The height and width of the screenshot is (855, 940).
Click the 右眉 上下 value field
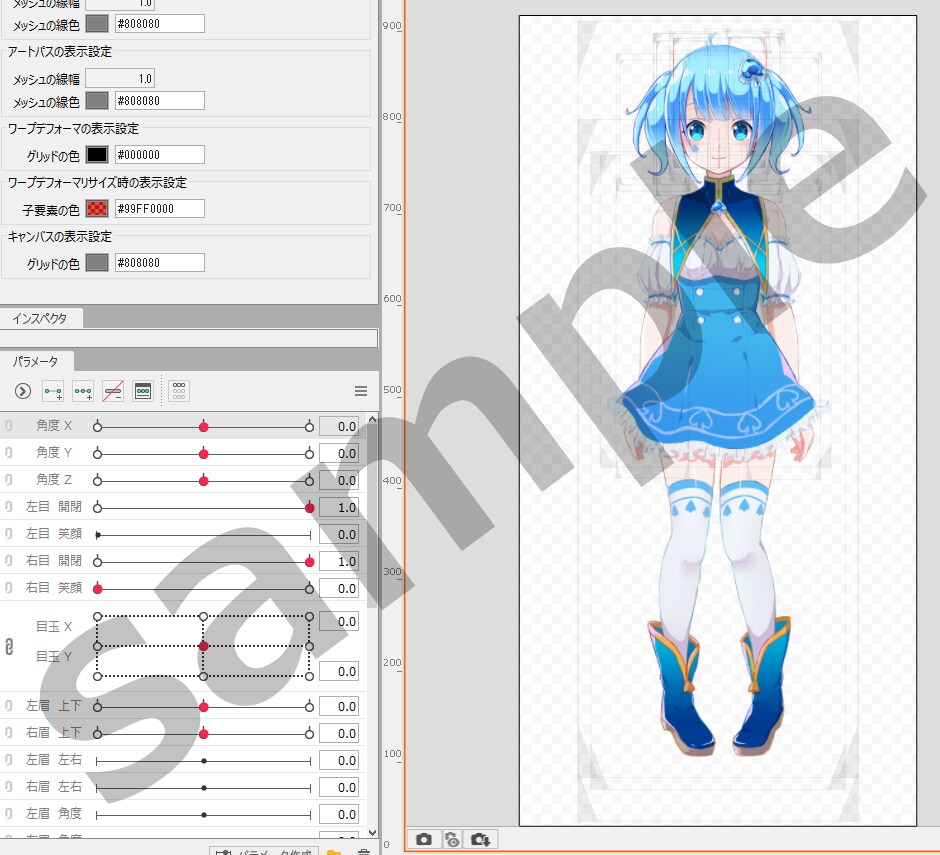click(339, 733)
